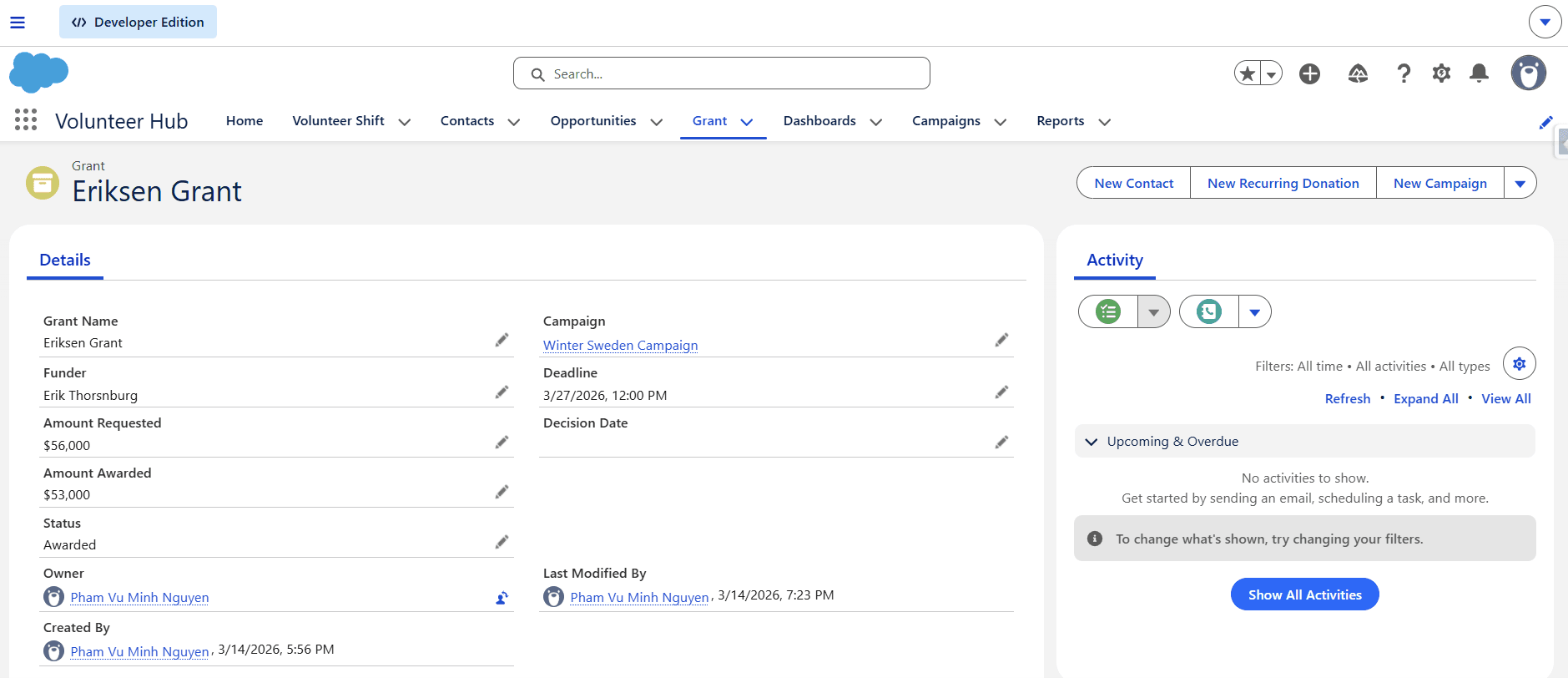The width and height of the screenshot is (1568, 678).
Task: Click into the global Search box
Action: point(722,73)
